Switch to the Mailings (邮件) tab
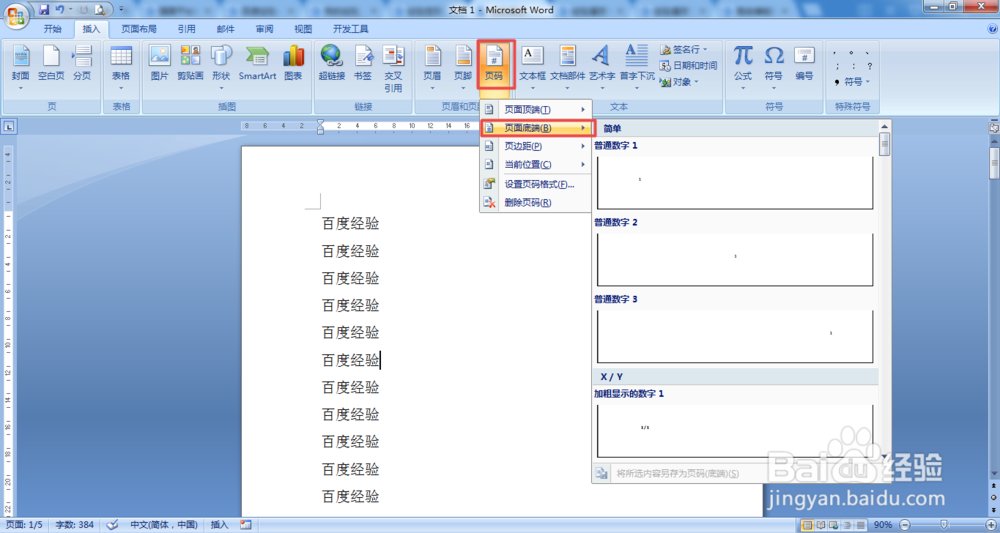Viewport: 1000px width, 533px height. point(225,29)
